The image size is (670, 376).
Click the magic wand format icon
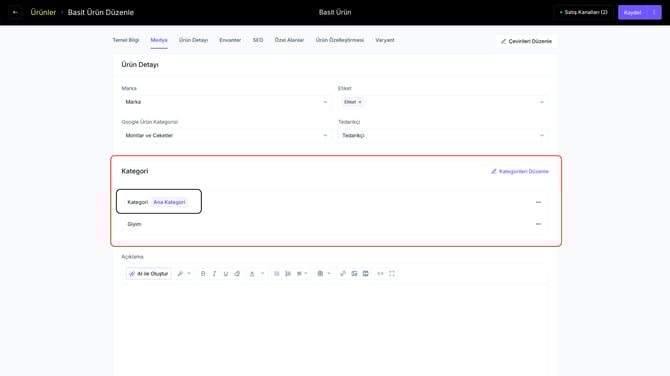tap(180, 273)
